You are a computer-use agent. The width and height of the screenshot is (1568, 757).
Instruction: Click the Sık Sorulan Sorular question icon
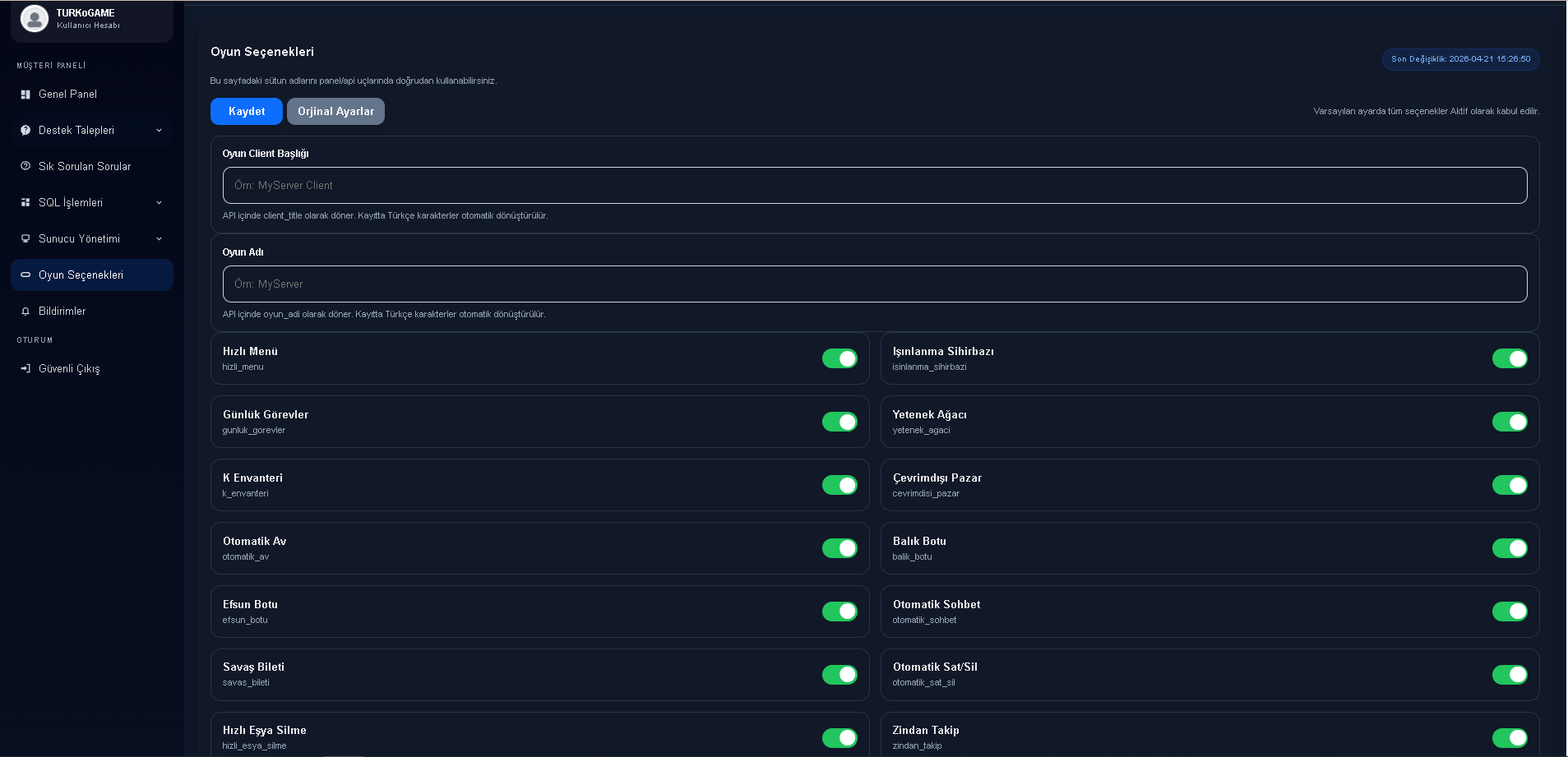pos(25,166)
